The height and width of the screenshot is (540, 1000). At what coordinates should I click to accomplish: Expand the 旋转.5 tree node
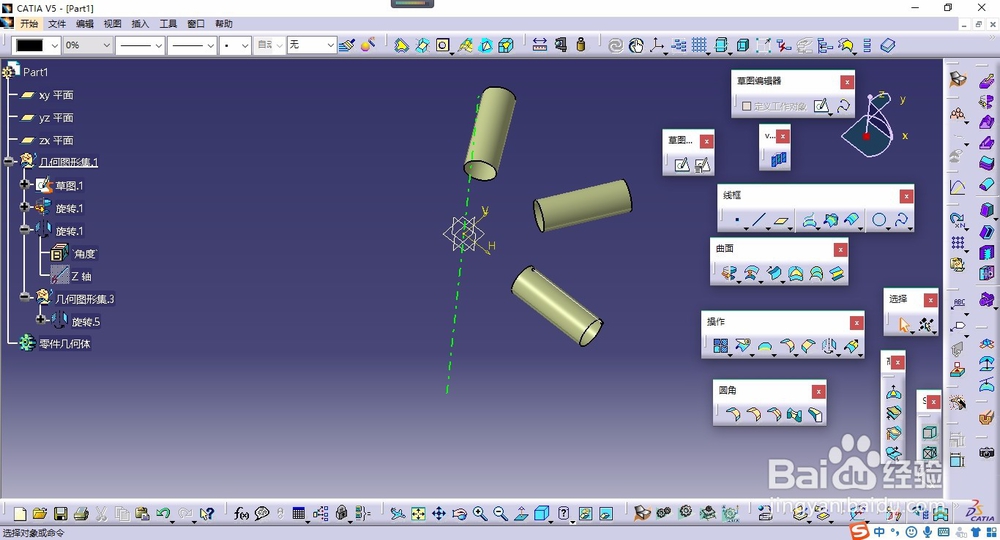tap(41, 319)
